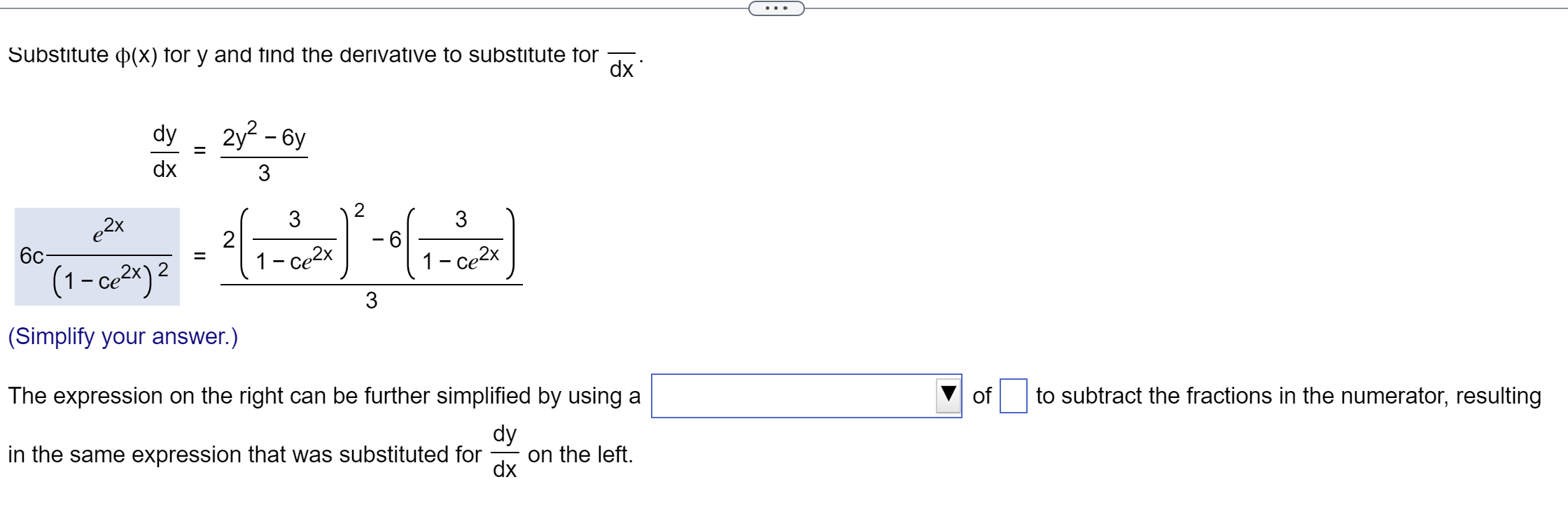Click 'on the left' in the bottom sentence
This screenshot has height=512, width=1568.
(x=580, y=455)
